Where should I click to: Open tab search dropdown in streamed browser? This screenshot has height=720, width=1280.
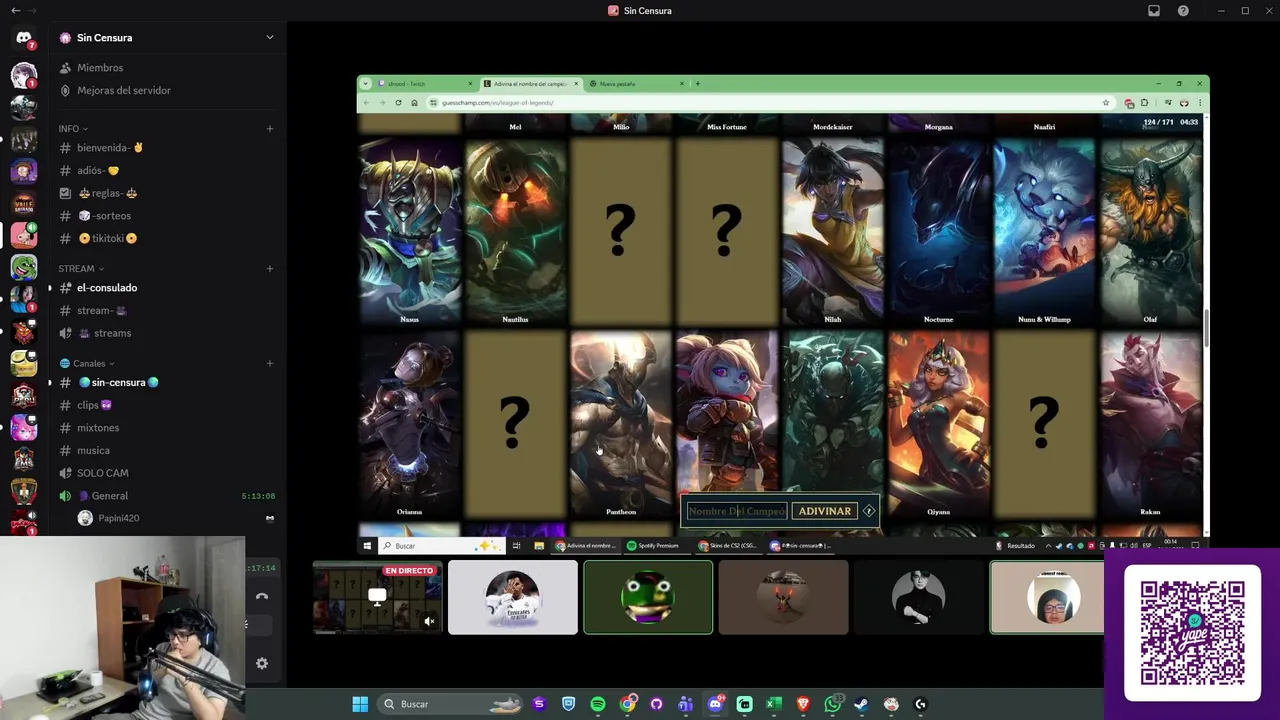point(366,84)
